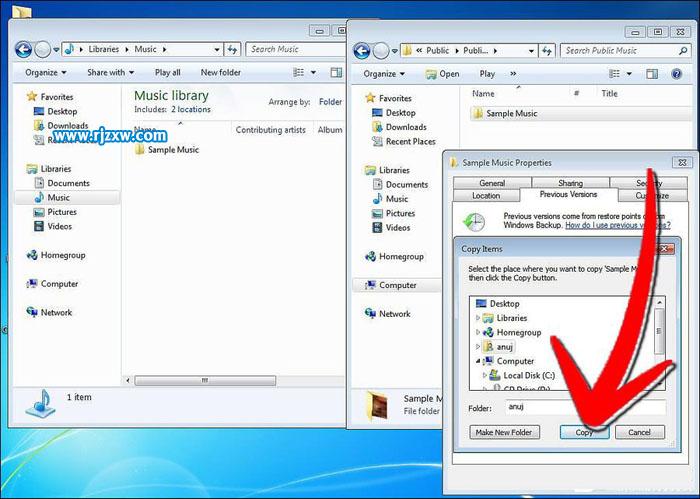Screen dimensions: 700x499
Task: Click the refresh icon beside the Public Music address bar
Action: coord(548,50)
